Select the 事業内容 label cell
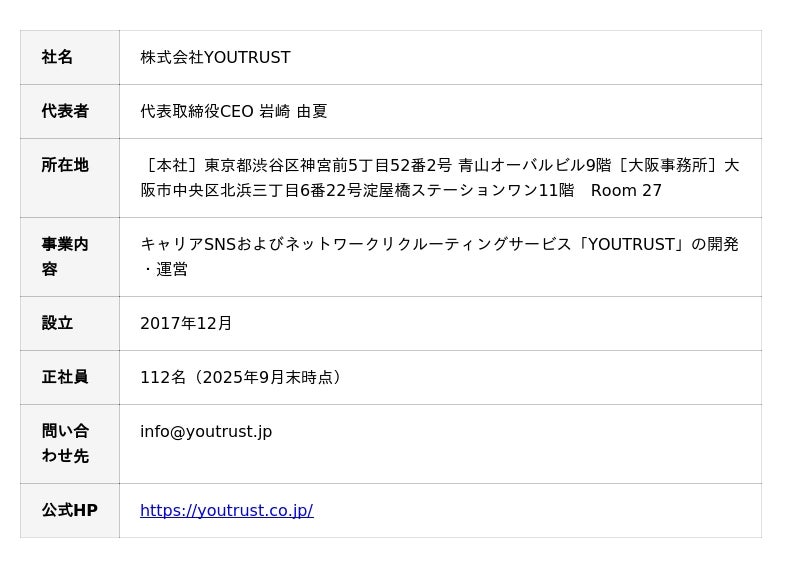This screenshot has height=568, width=800. click(65, 257)
